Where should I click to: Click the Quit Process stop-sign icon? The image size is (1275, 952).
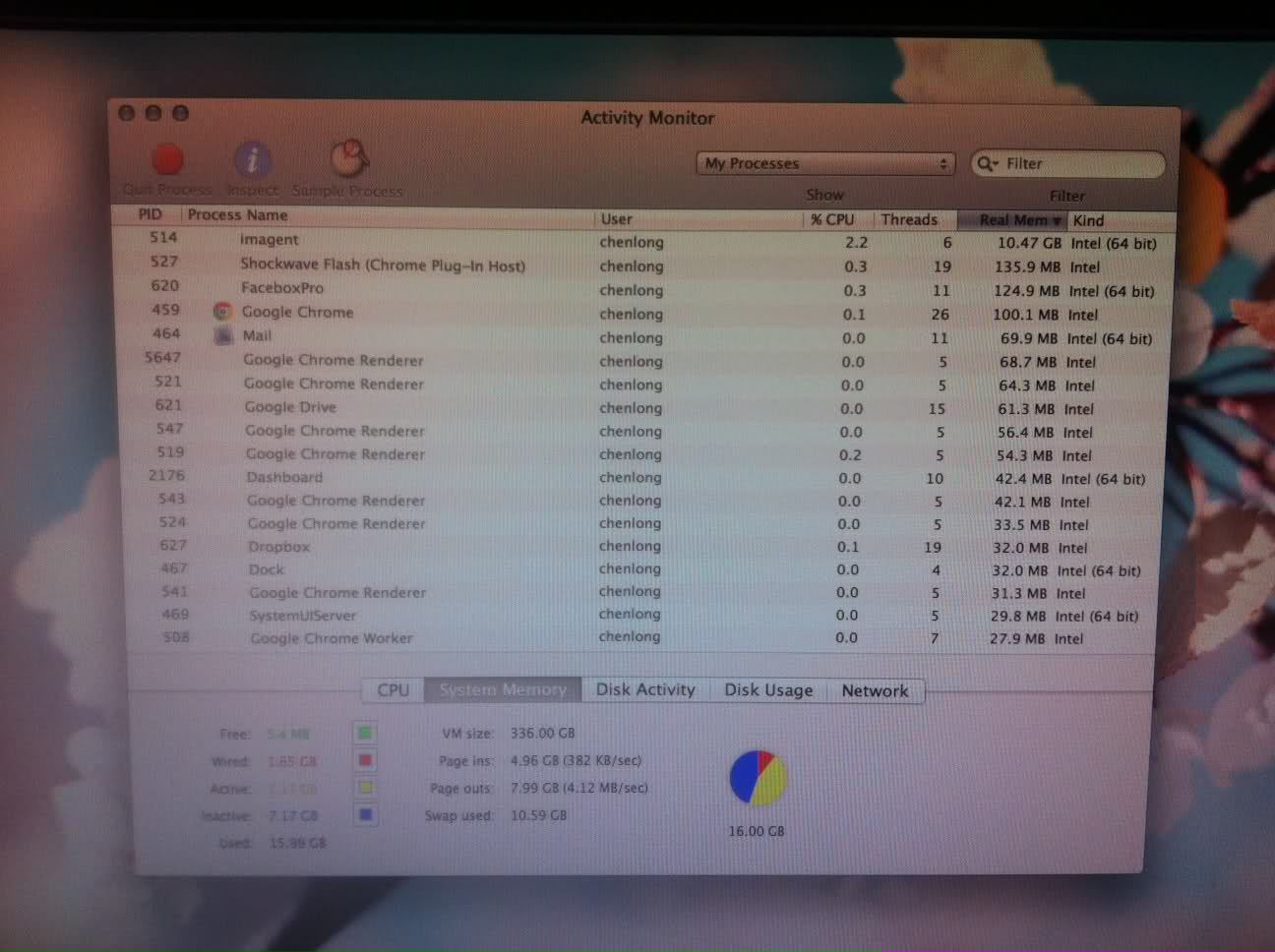(167, 158)
